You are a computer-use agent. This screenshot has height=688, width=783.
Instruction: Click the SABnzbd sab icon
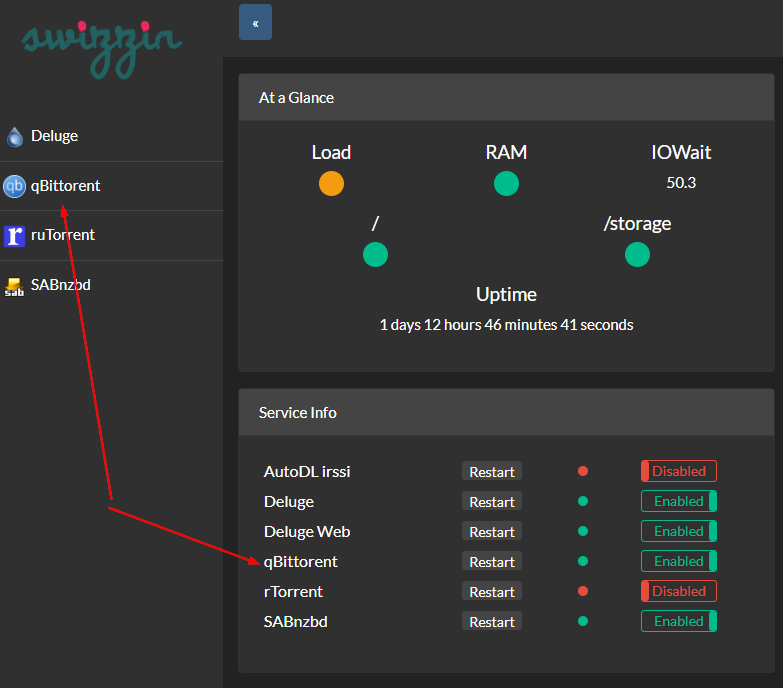(14, 286)
